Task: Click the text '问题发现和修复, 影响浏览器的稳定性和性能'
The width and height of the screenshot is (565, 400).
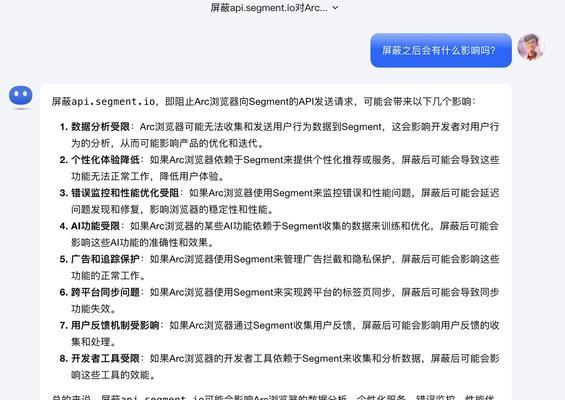Action: tap(172, 210)
